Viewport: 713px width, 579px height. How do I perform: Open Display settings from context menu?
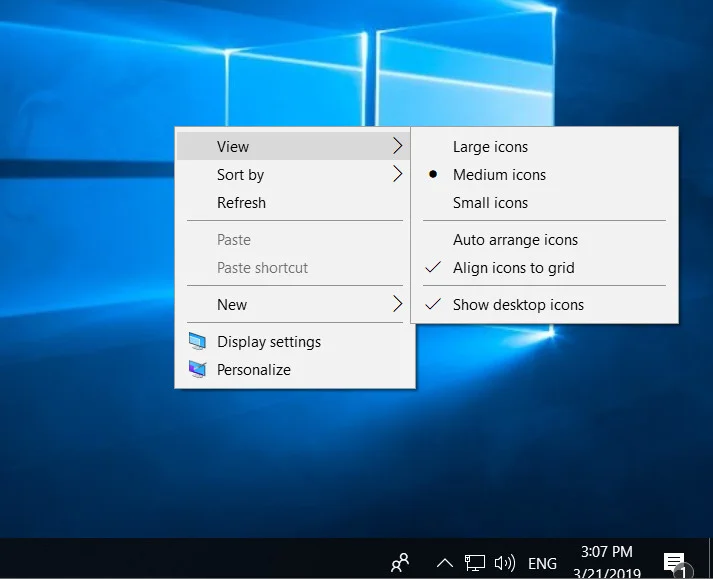tap(293, 342)
